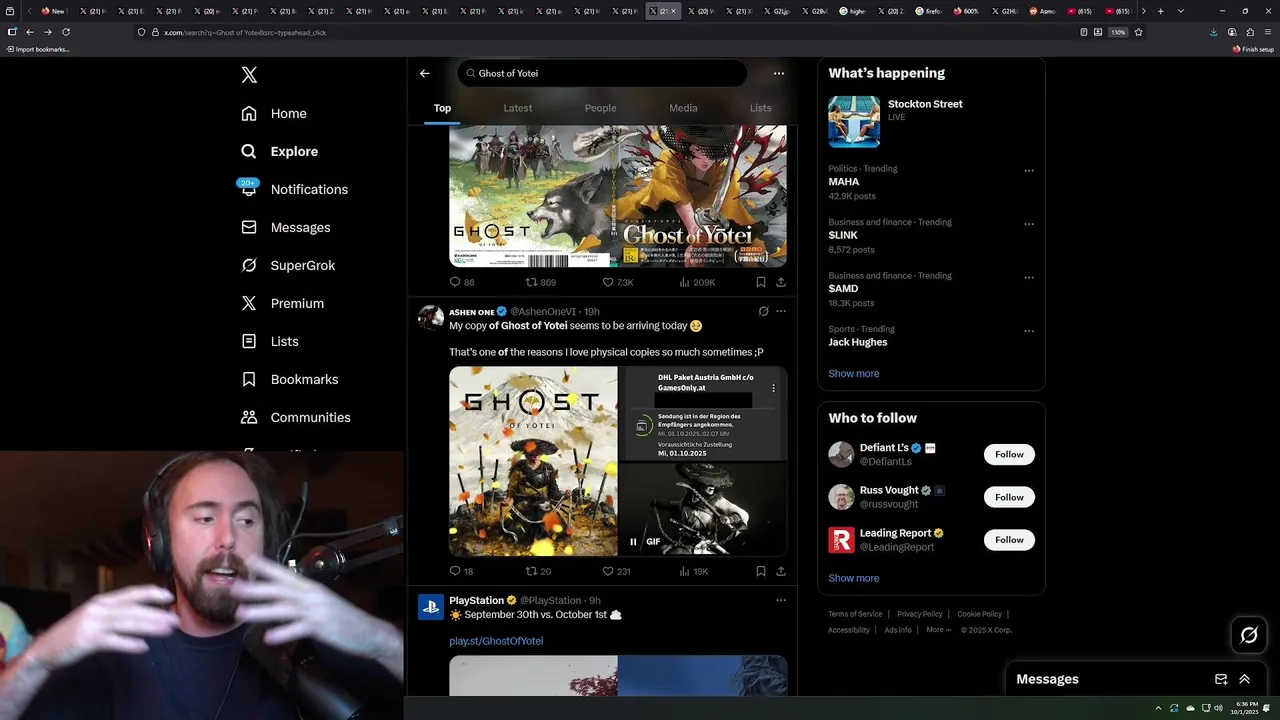Reply to ASHEN ONE post with 18 replies
This screenshot has height=720, width=1280.
[x=461, y=572]
